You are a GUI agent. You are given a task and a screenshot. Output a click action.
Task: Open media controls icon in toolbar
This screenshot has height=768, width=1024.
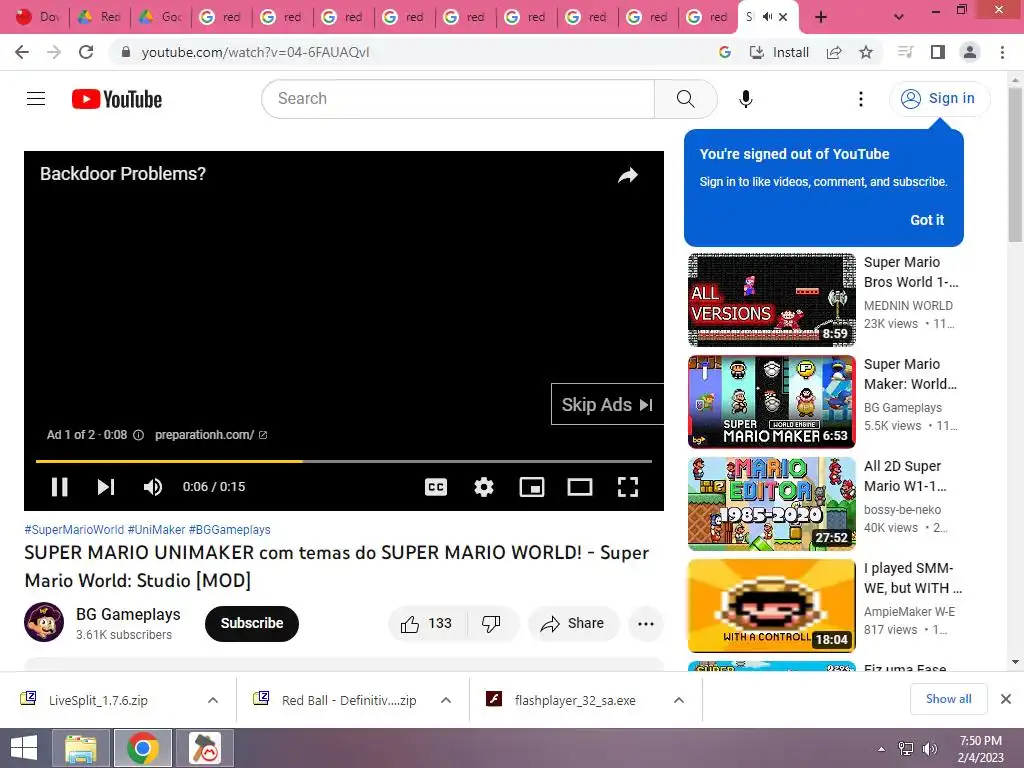tap(905, 52)
